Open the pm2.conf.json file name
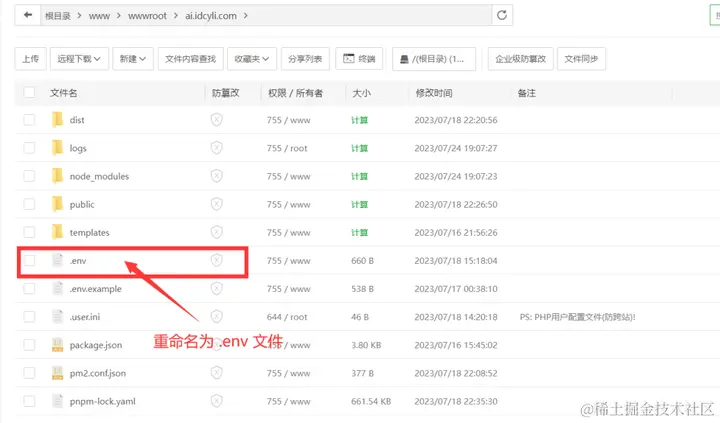720x423 pixels. pos(98,373)
